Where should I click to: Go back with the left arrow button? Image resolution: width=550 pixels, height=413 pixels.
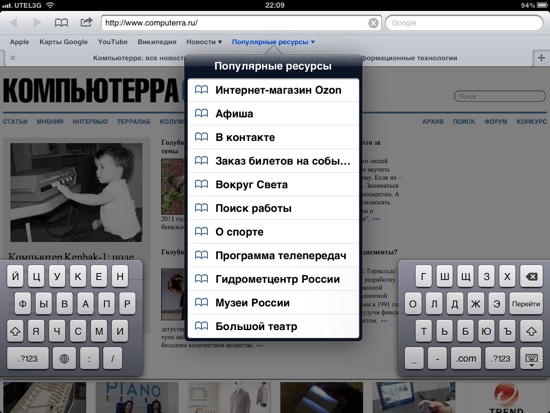(13, 23)
